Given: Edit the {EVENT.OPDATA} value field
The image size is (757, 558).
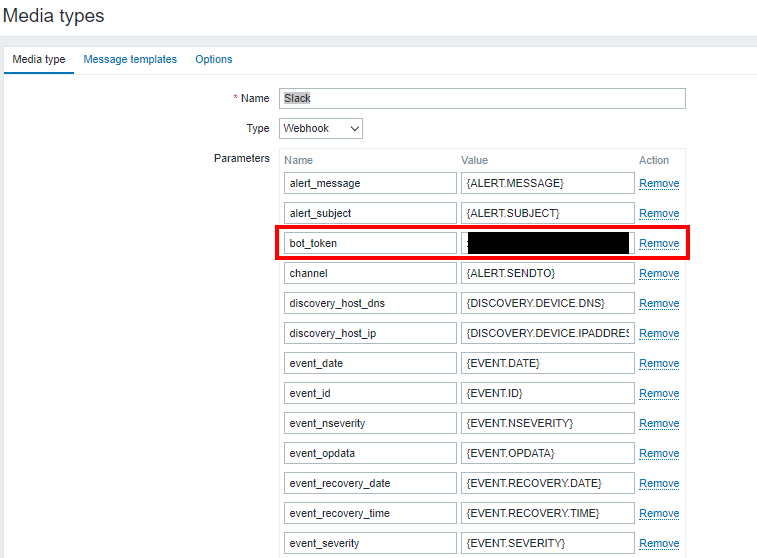Looking at the screenshot, I should (547, 453).
